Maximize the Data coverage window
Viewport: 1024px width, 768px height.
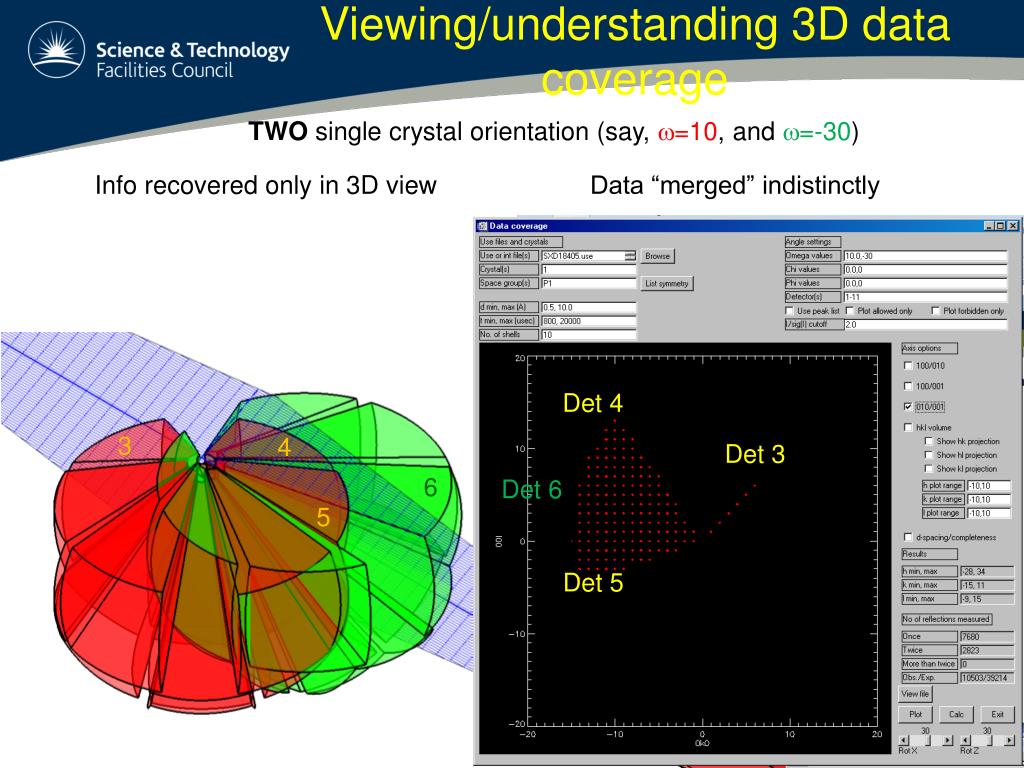tap(1000, 226)
